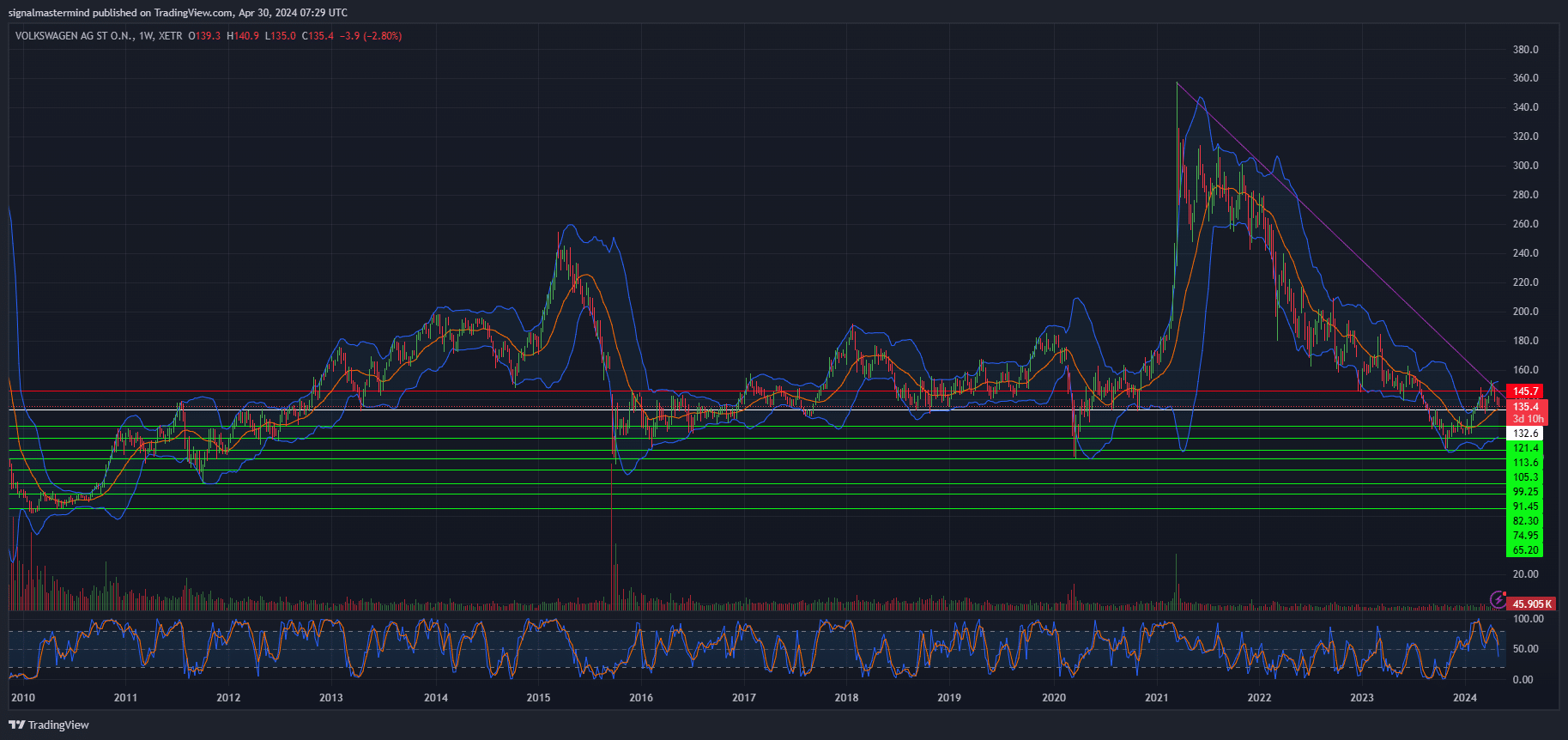Click the green 99.25 level label

pos(1525,492)
